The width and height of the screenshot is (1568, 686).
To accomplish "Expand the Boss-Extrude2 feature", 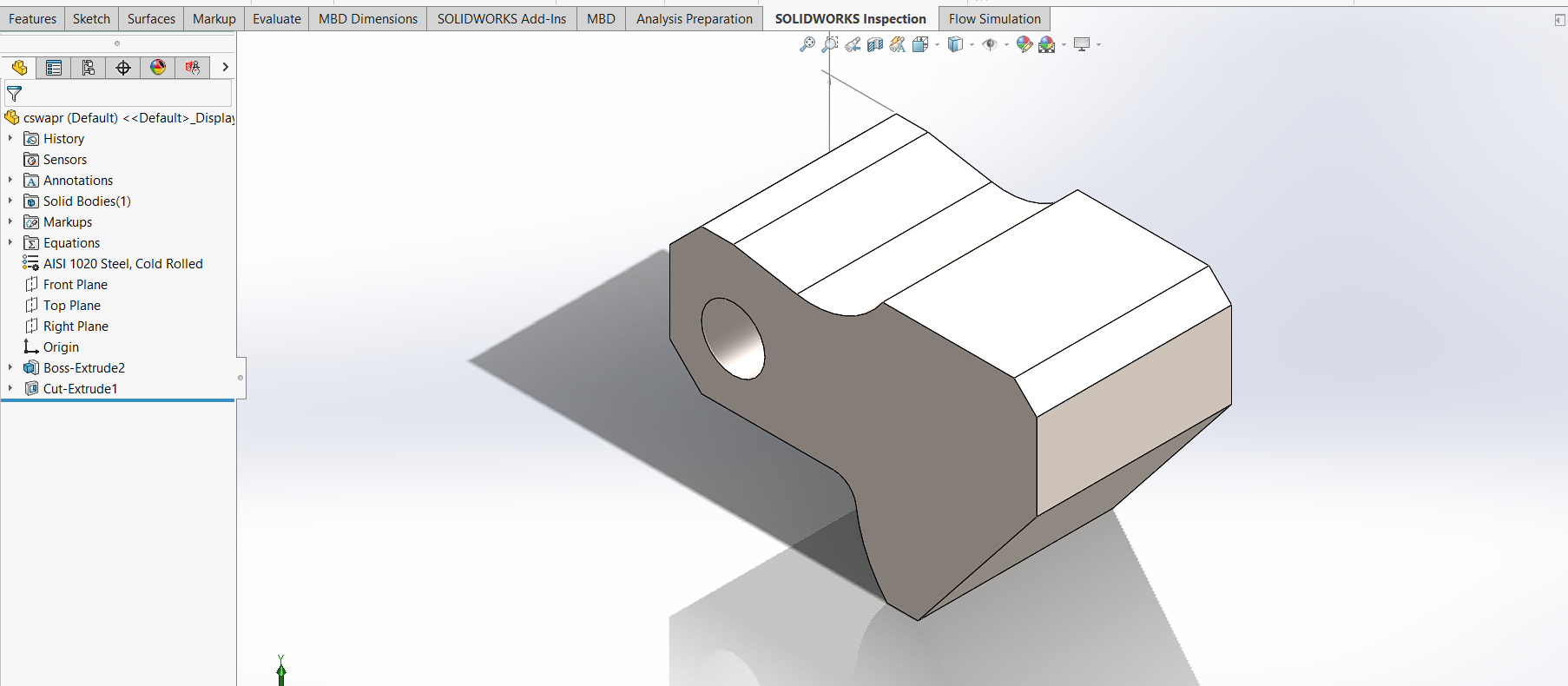I will point(10,367).
